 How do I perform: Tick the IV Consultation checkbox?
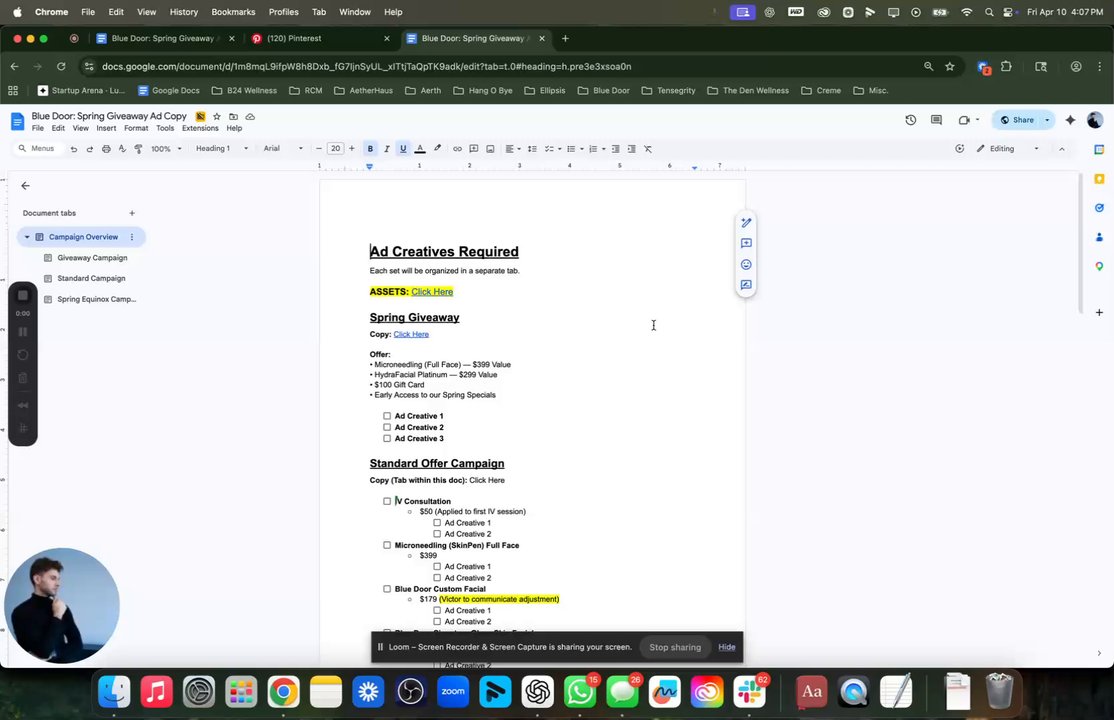[387, 501]
